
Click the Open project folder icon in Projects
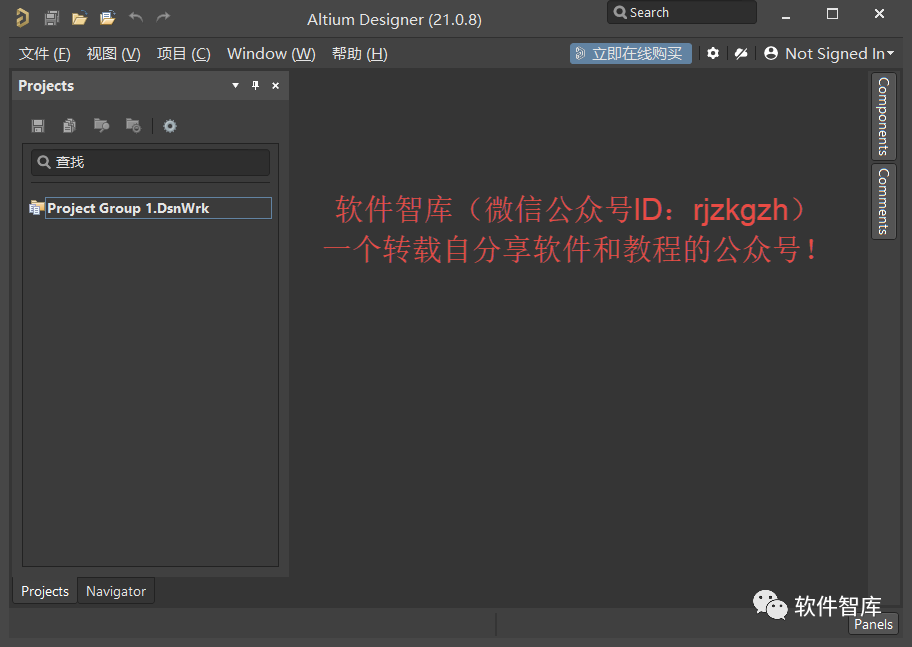(x=102, y=126)
